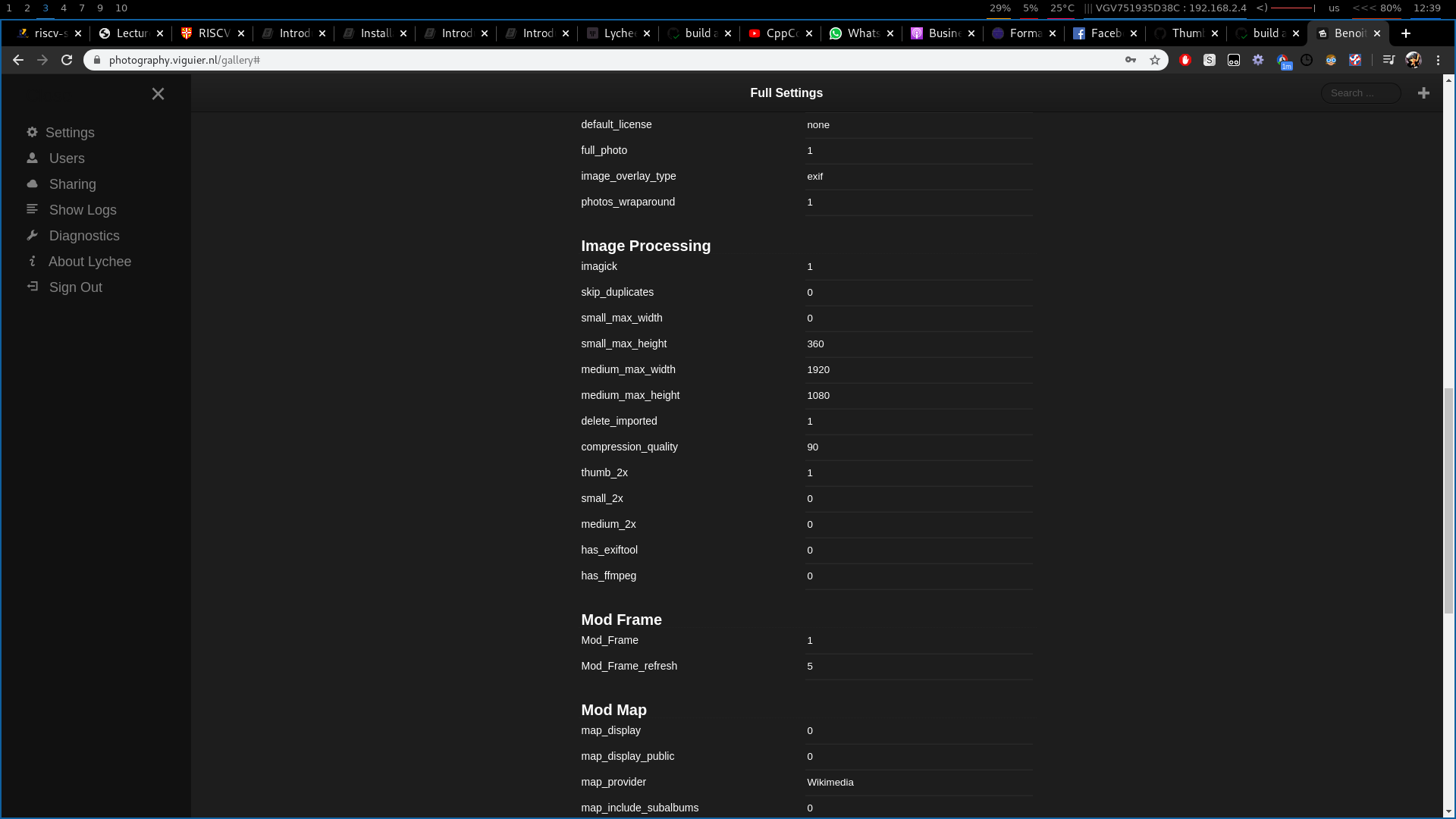The width and height of the screenshot is (1456, 819).
Task: Click the media controls playlist icon
Action: point(1389,60)
